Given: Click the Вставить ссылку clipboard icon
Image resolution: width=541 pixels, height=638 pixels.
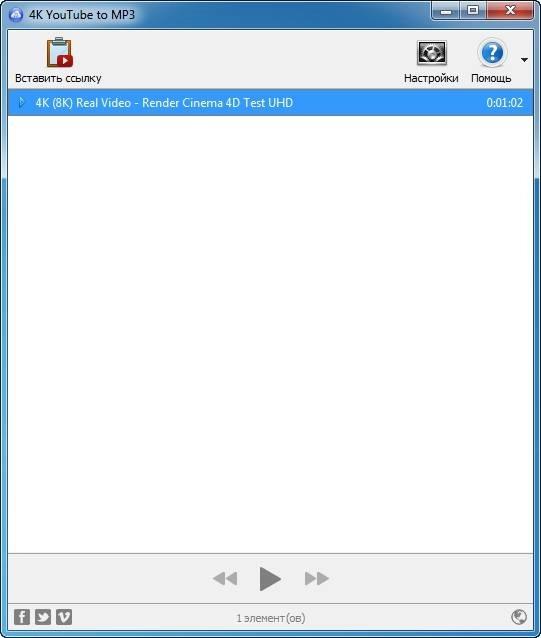Looking at the screenshot, I should [59, 53].
